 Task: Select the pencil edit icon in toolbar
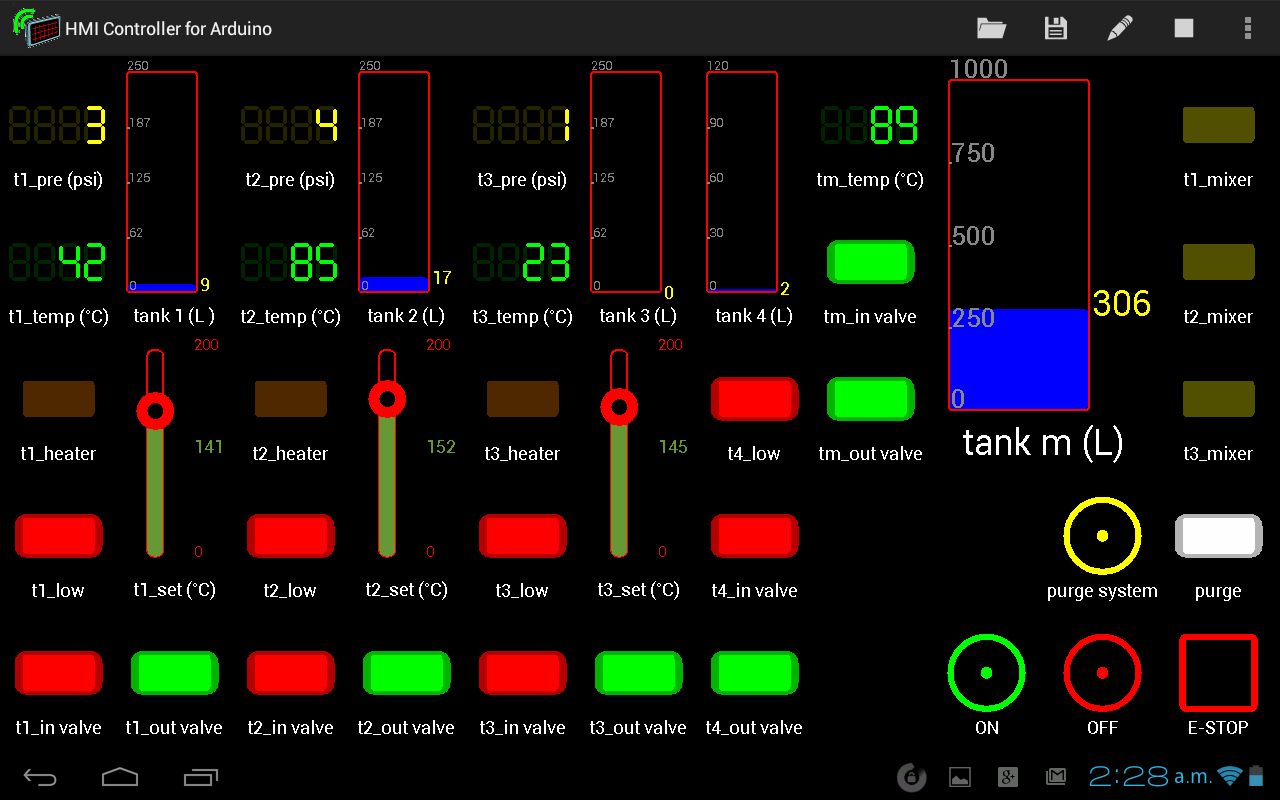1119,28
